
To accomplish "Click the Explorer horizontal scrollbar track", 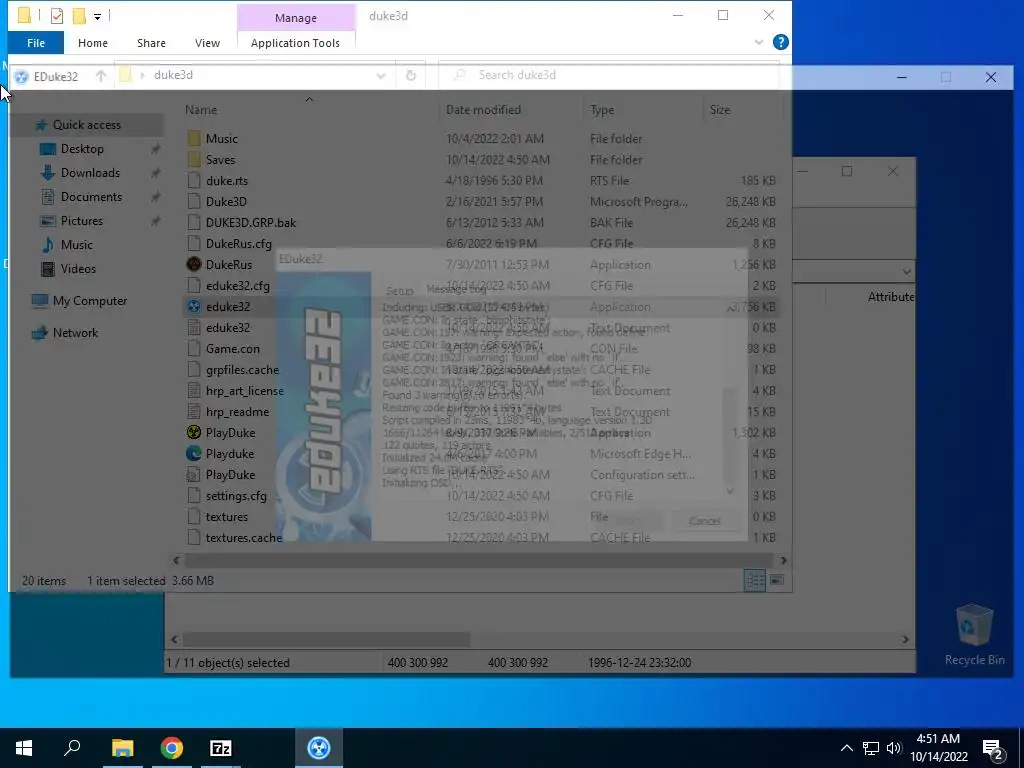I will [x=479, y=560].
